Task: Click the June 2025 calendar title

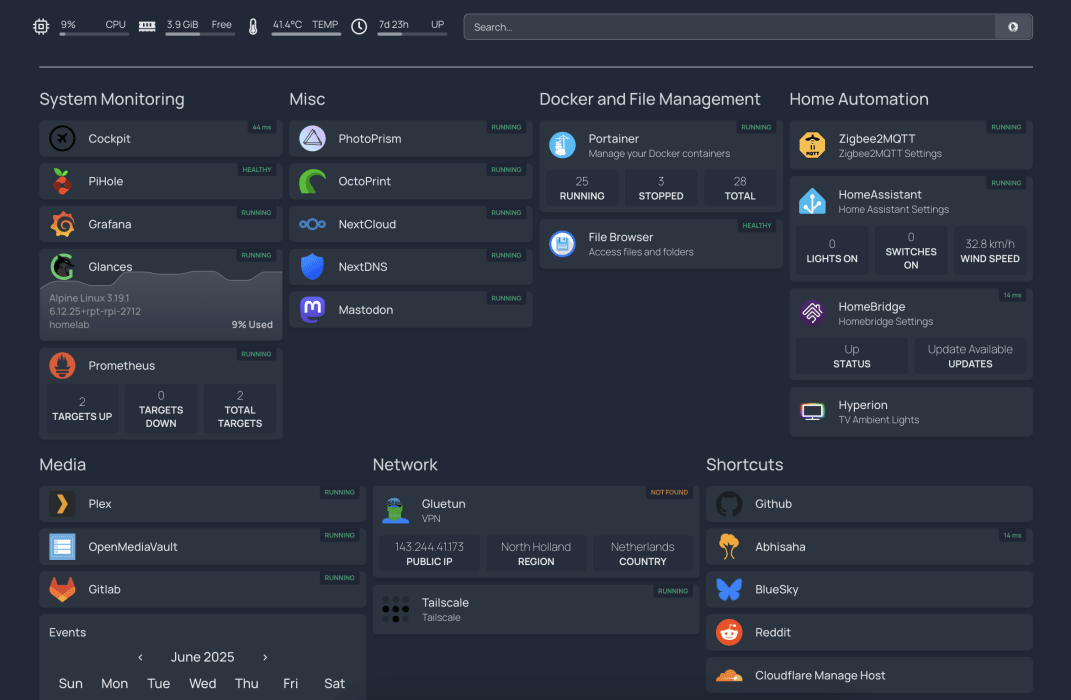Action: click(202, 657)
